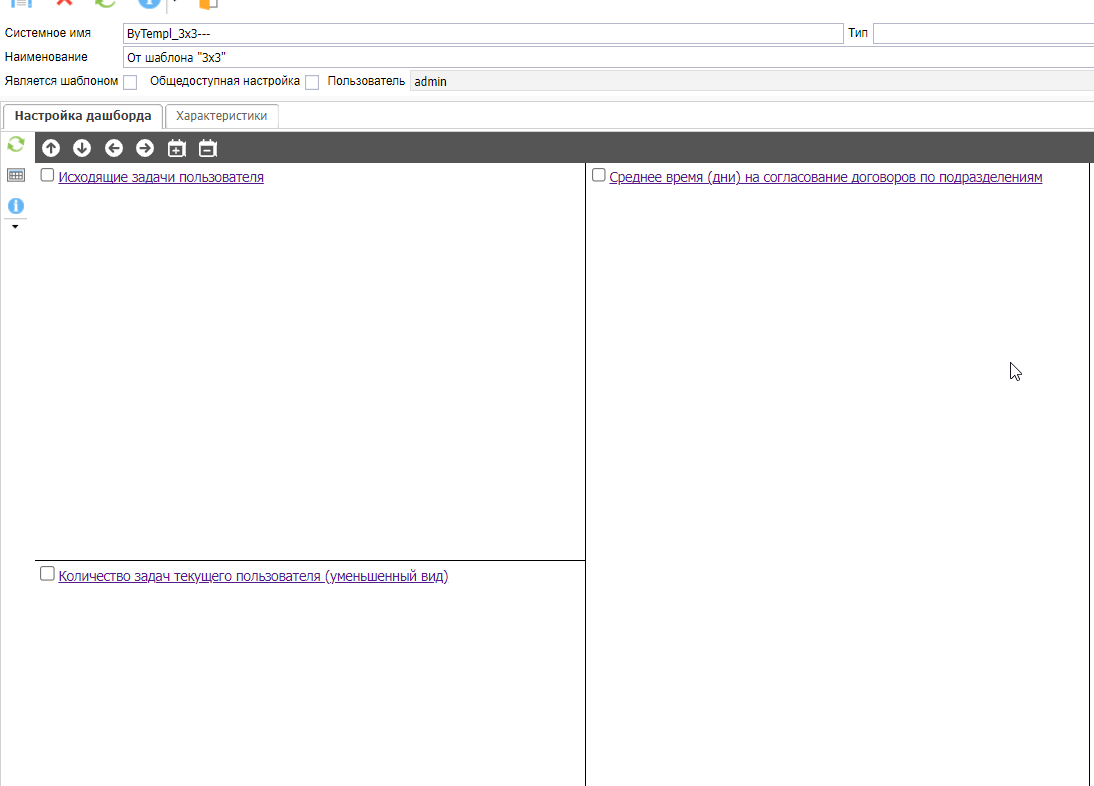
Task: Click the add panel plus icon
Action: tap(176, 148)
